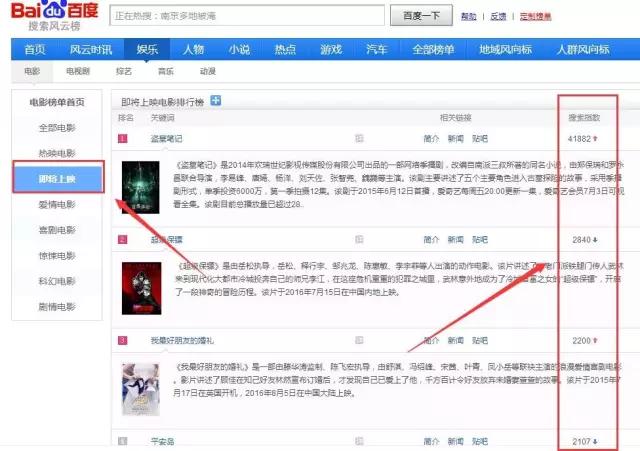The image size is (640, 451).
Task: Switch to the 动漫 sub-tab
Action: tap(208, 71)
